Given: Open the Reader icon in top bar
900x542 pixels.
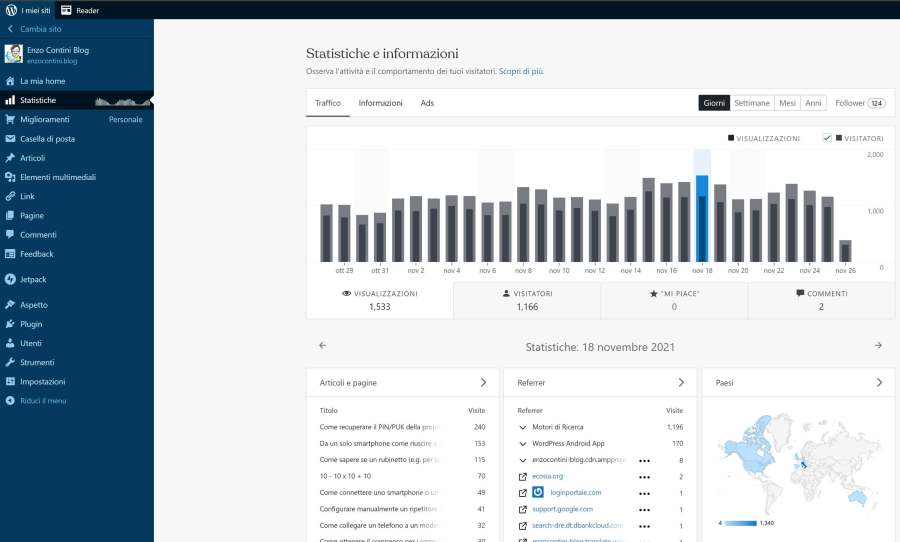Looking at the screenshot, I should [x=66, y=10].
